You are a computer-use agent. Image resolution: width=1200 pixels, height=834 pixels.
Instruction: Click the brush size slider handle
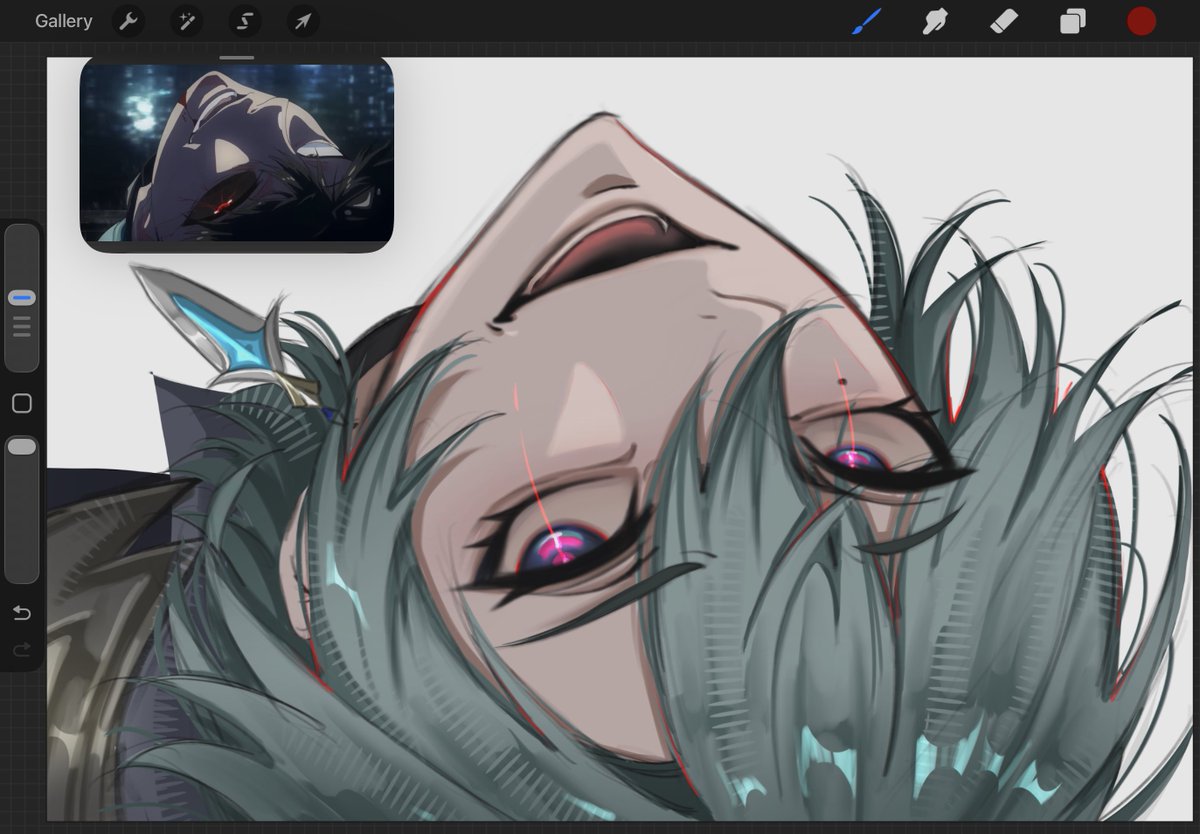point(22,298)
